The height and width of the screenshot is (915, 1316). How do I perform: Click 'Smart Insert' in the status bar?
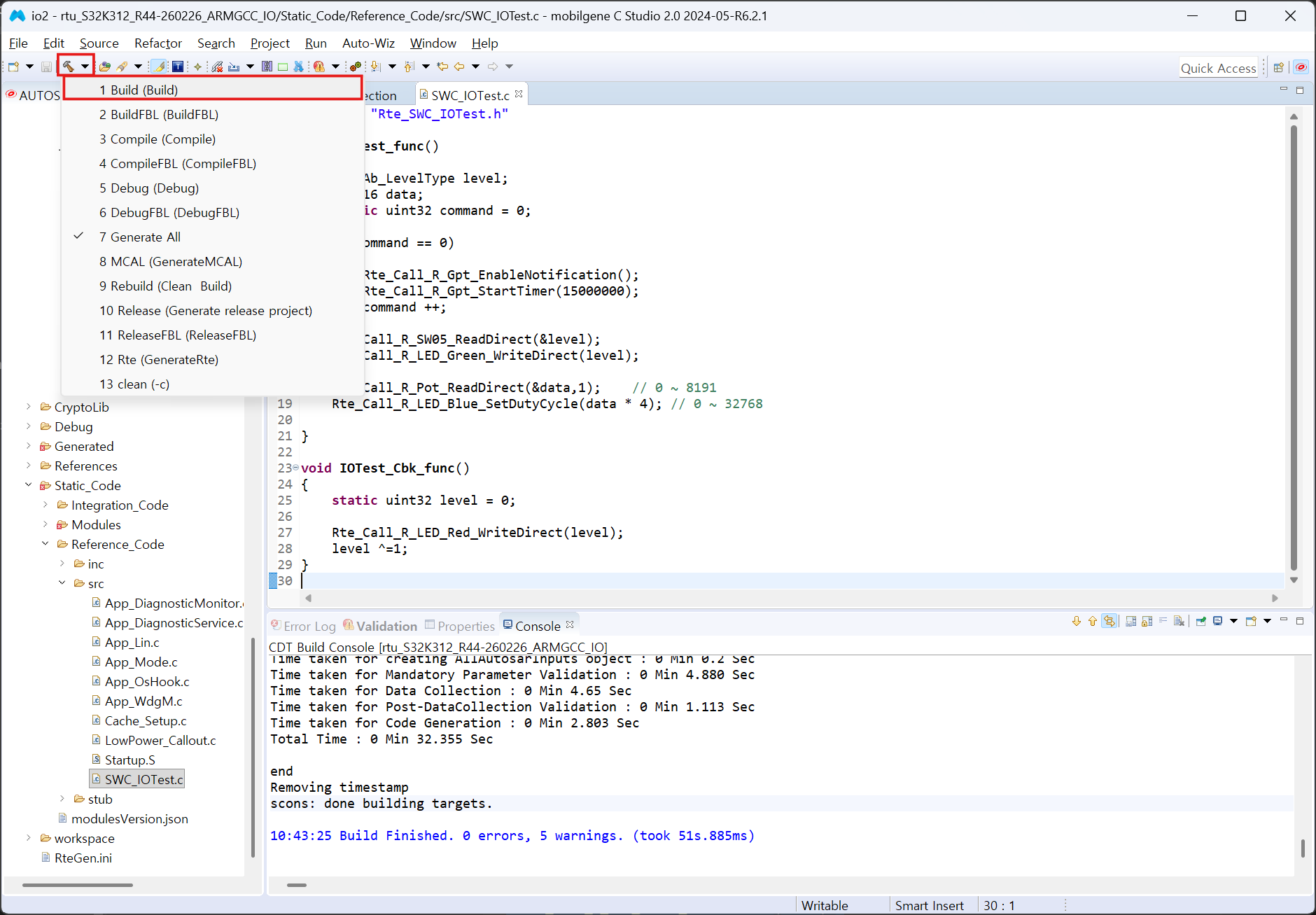(x=929, y=906)
